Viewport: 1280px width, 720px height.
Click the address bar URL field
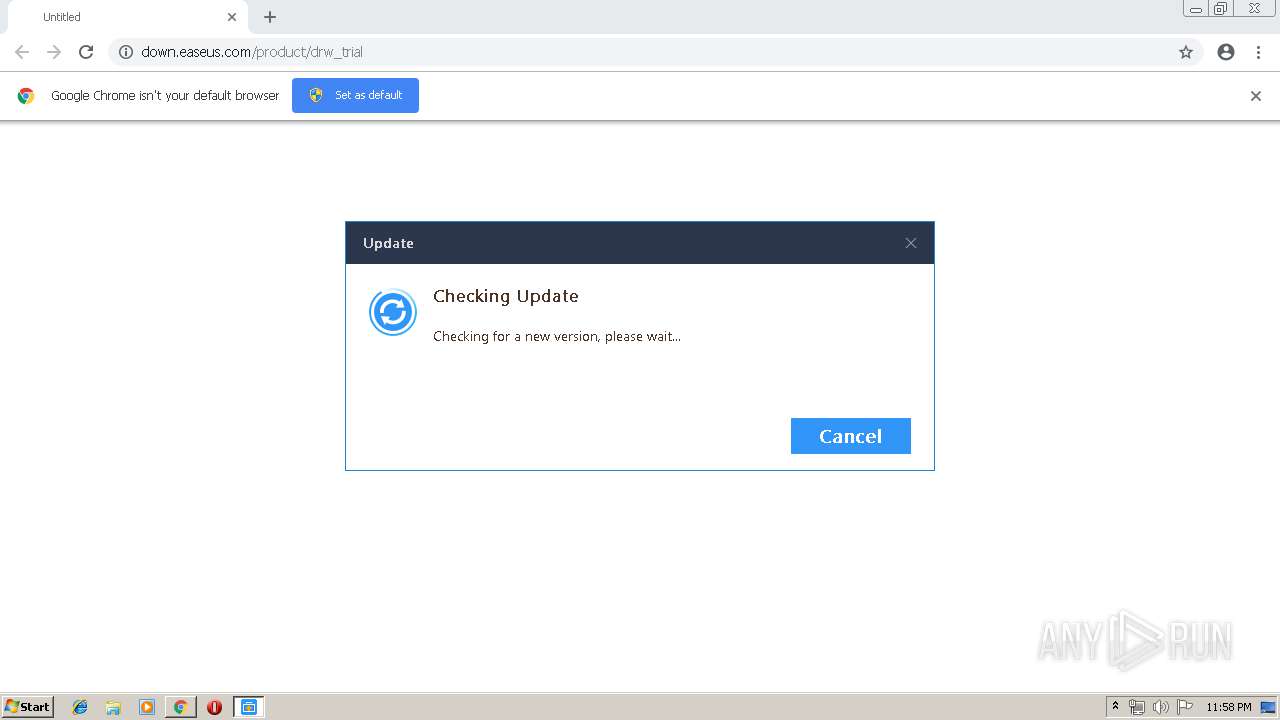(x=655, y=52)
